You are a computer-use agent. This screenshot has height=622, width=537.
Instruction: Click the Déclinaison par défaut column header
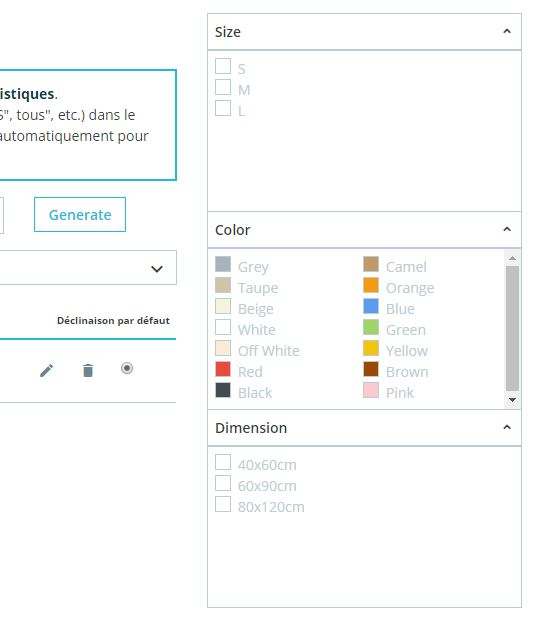pos(113,321)
